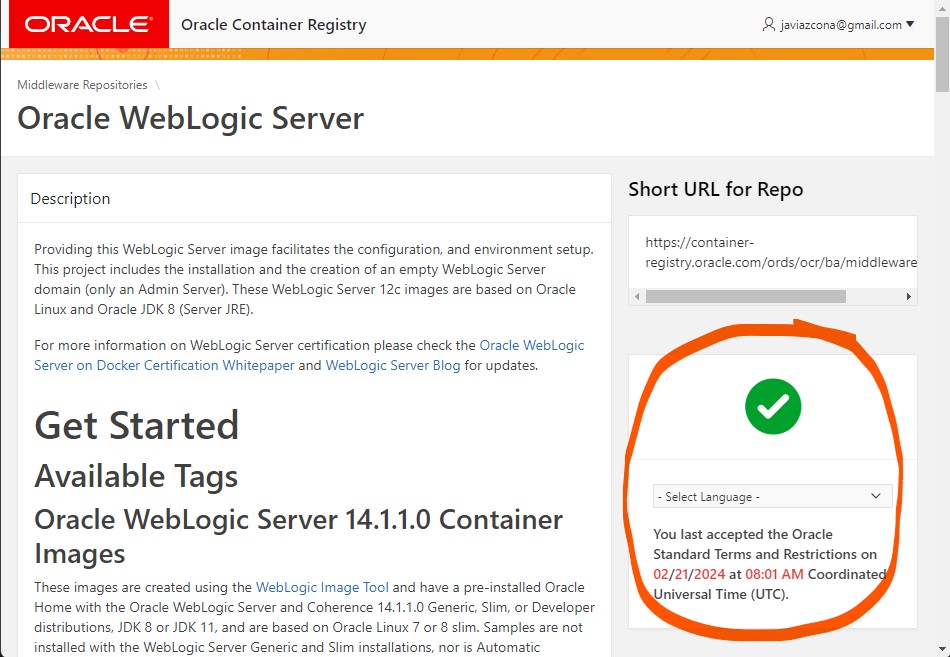Open the javiazcona@gmail.com account menu
Image resolution: width=950 pixels, height=657 pixels.
(839, 25)
